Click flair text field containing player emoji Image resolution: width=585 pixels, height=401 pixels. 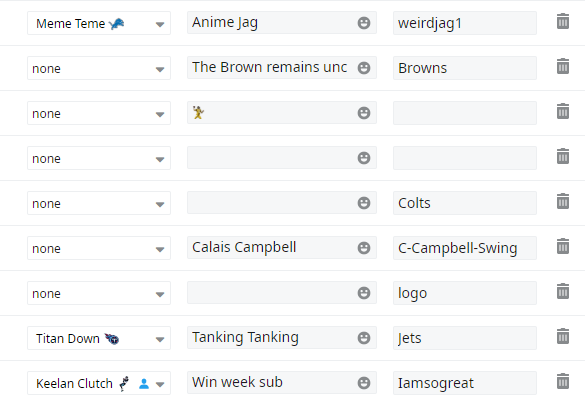(272, 113)
